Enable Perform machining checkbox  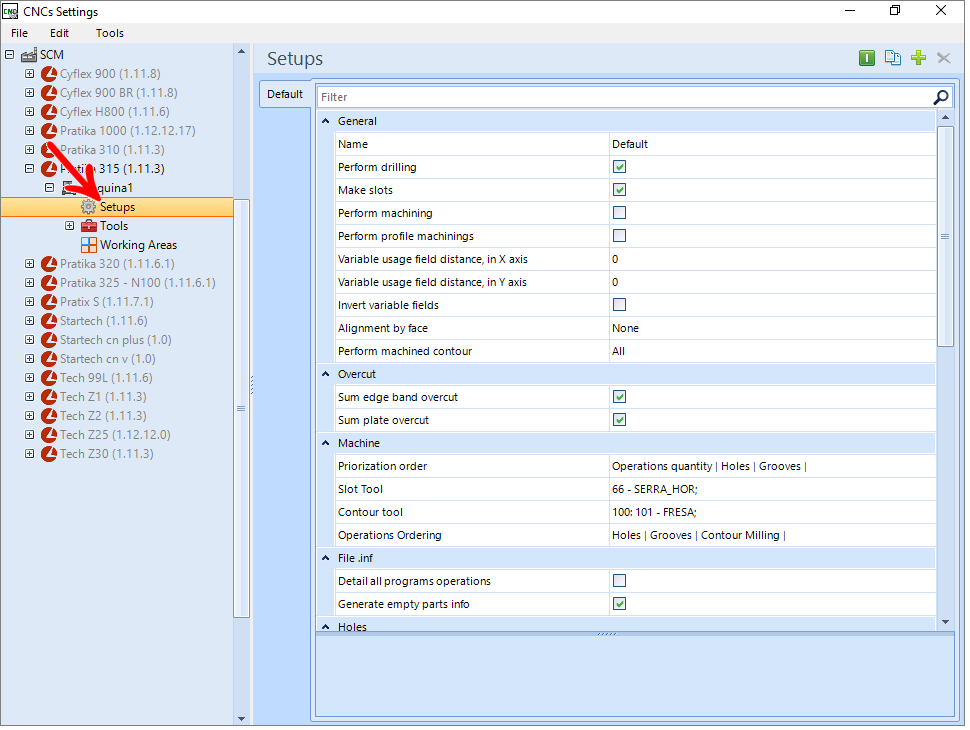click(x=619, y=213)
